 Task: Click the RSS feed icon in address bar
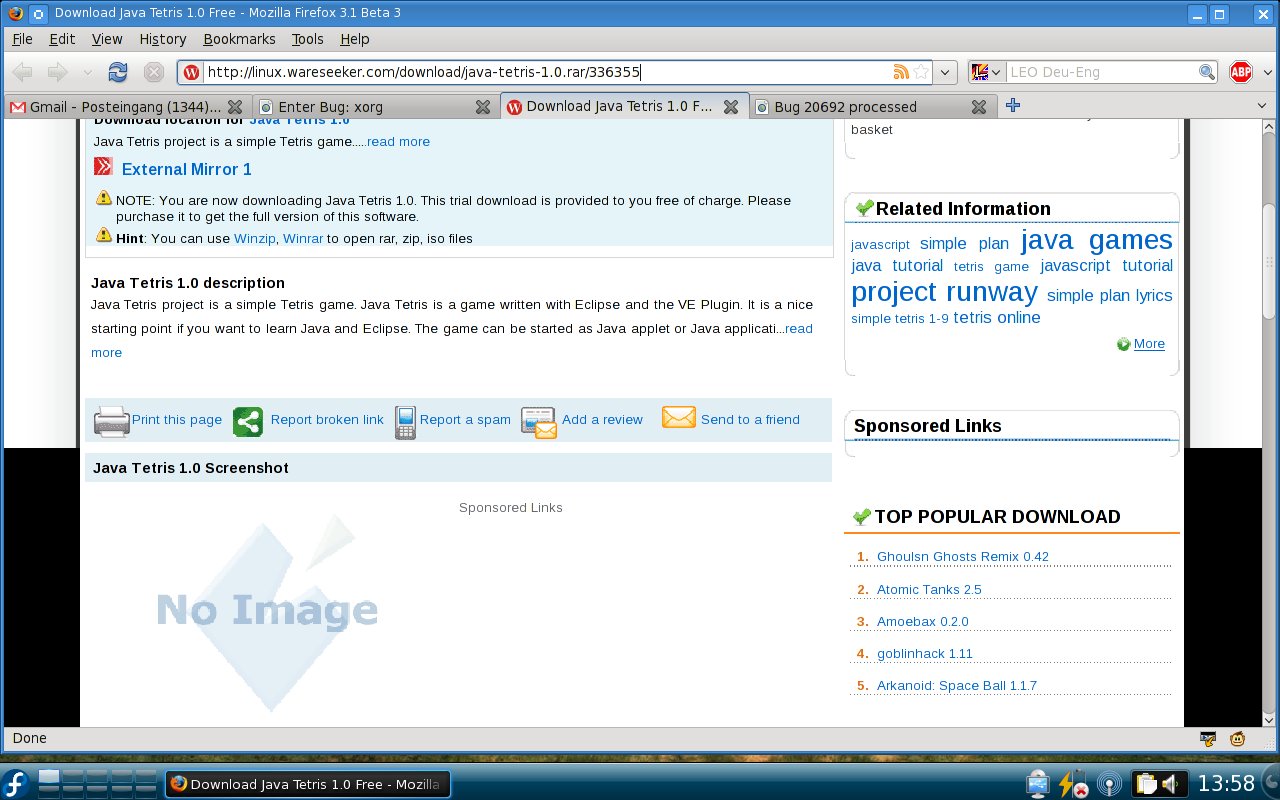[x=901, y=72]
